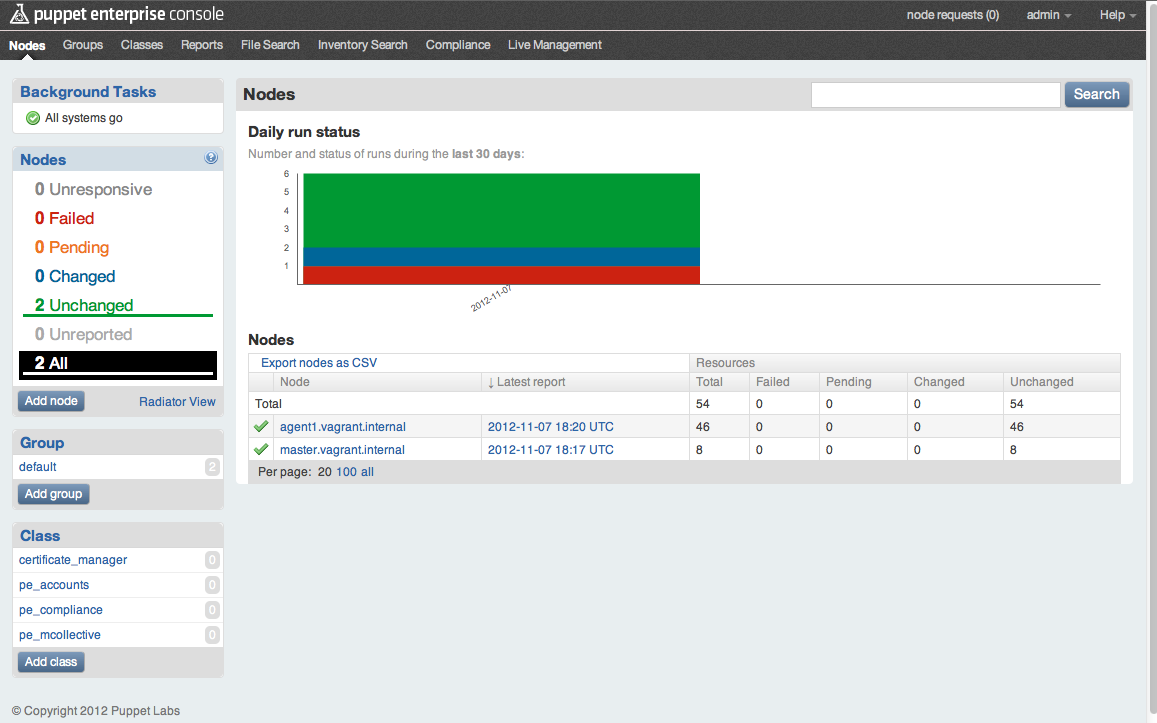Click the Add group button
Screen dimensions: 1157x723
point(53,494)
